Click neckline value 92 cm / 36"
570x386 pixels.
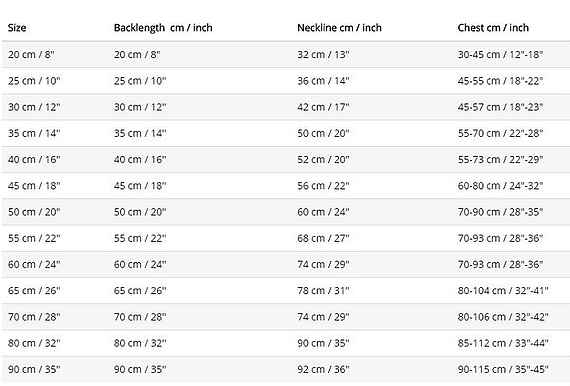point(323,369)
